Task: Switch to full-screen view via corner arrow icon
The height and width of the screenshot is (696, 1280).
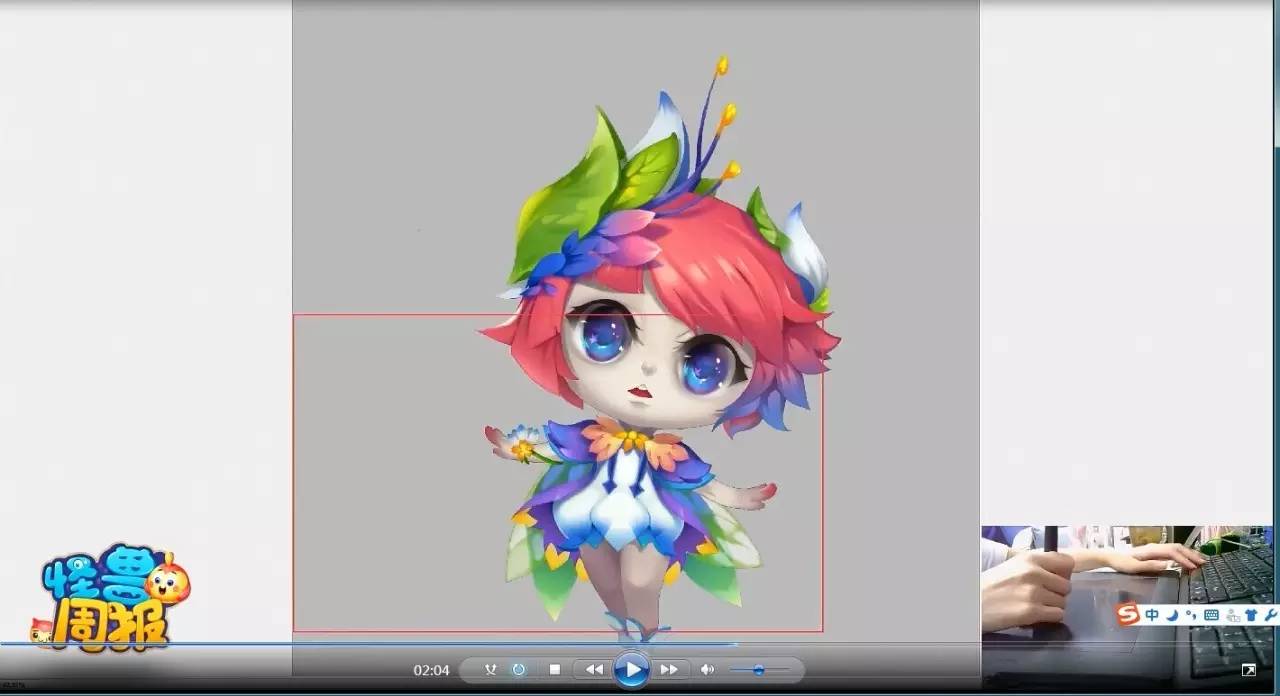Action: pyautogui.click(x=1248, y=670)
